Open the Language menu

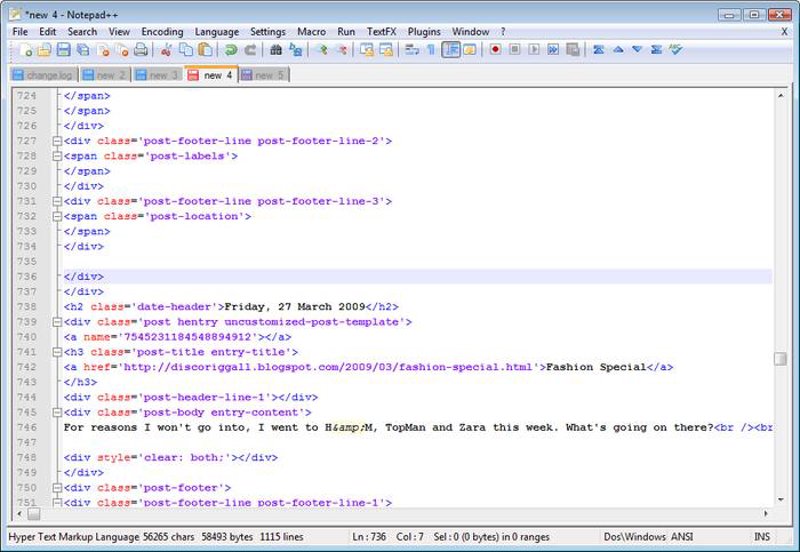(x=217, y=32)
